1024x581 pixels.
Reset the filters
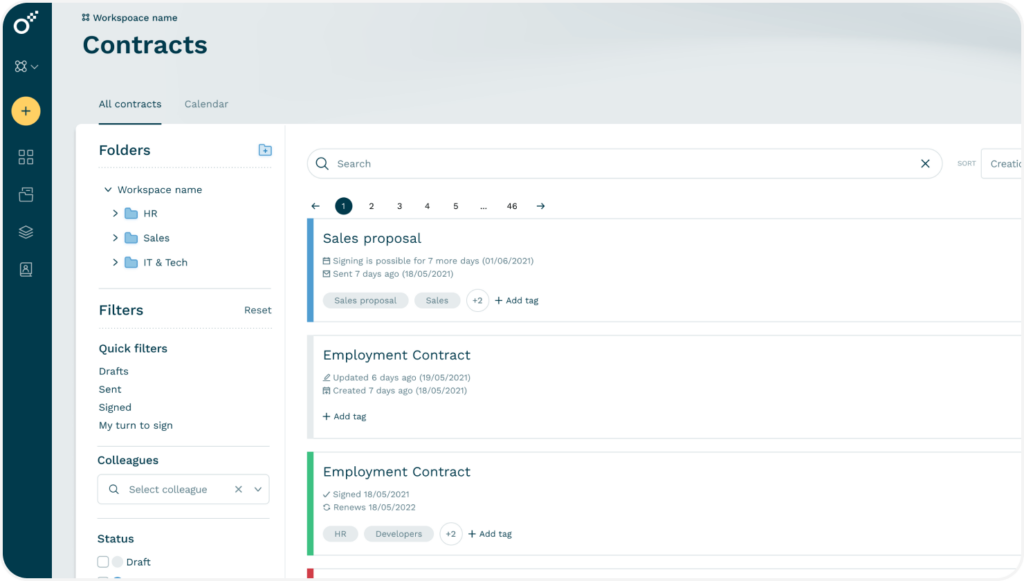click(x=258, y=310)
